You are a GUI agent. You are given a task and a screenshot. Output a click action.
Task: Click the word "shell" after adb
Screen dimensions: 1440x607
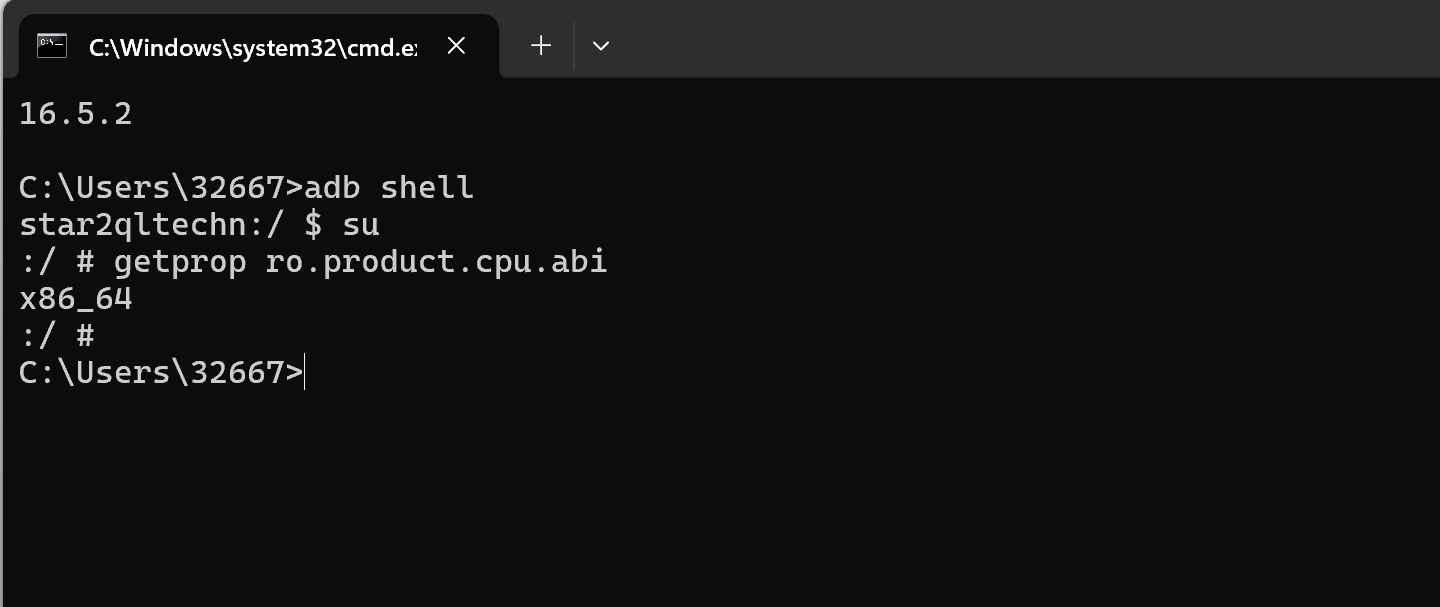pos(427,188)
